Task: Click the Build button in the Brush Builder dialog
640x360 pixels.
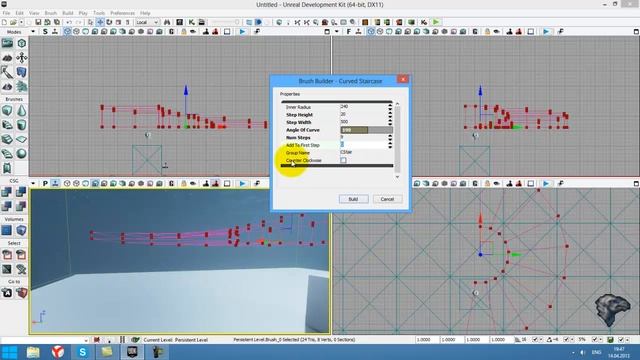Action: point(353,199)
